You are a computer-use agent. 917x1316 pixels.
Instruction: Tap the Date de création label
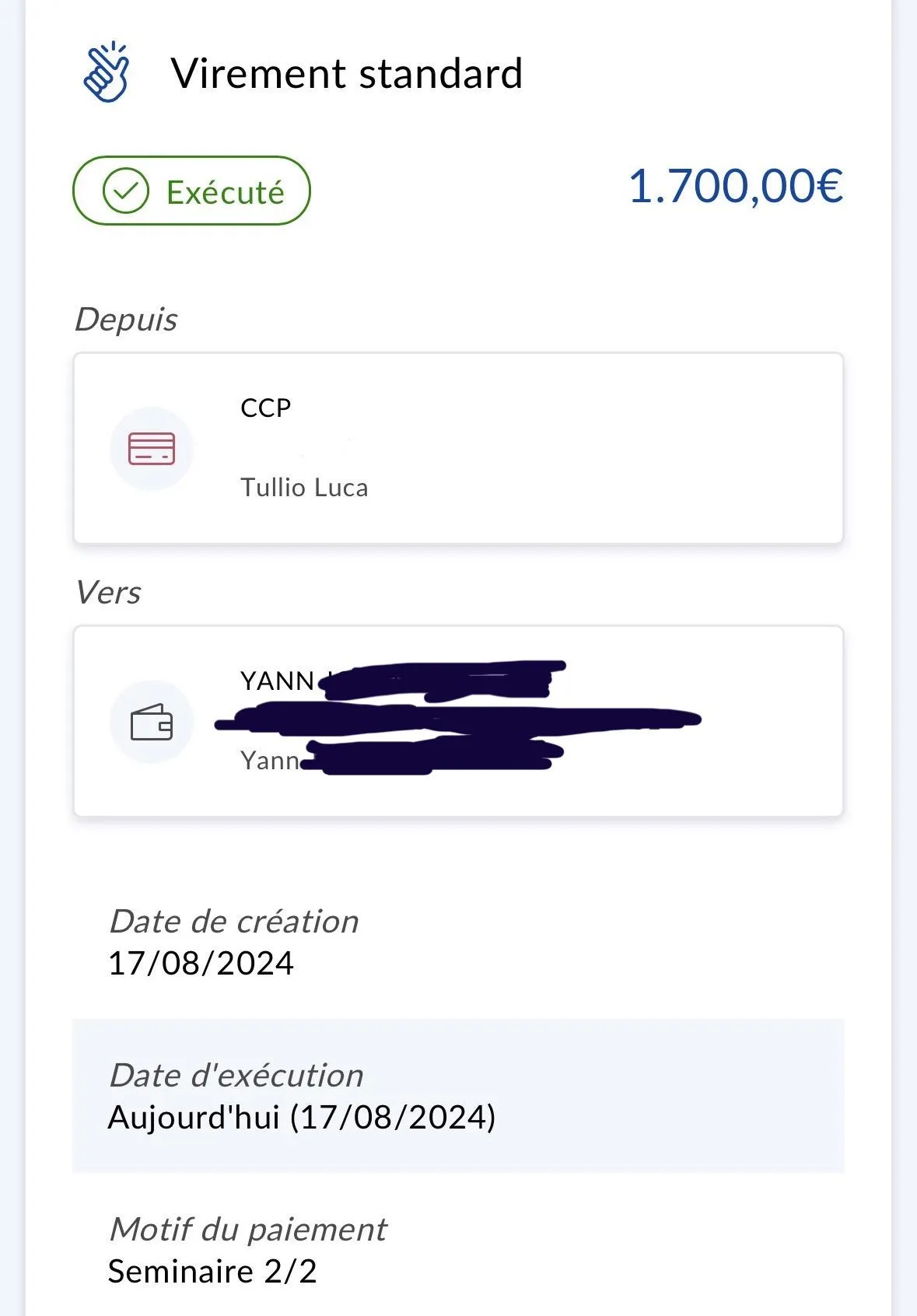coord(234,922)
